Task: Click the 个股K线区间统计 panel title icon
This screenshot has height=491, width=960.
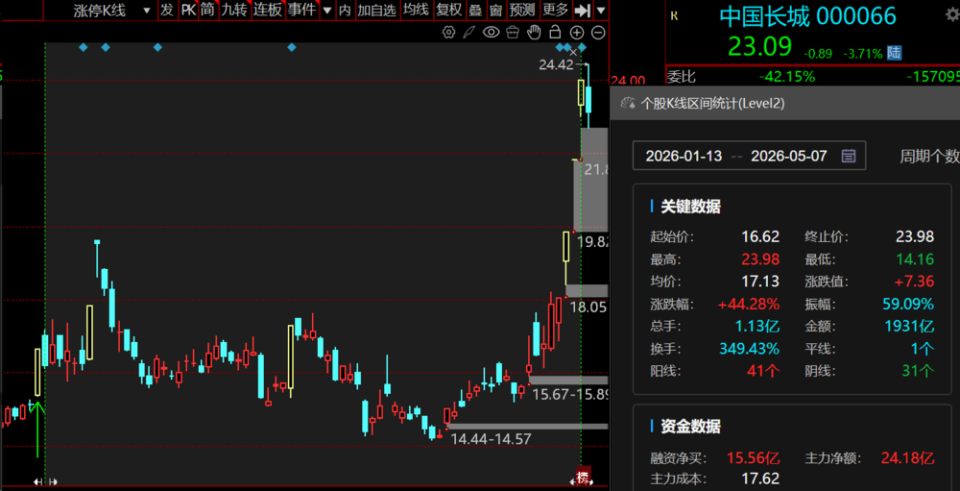Action: [628, 103]
